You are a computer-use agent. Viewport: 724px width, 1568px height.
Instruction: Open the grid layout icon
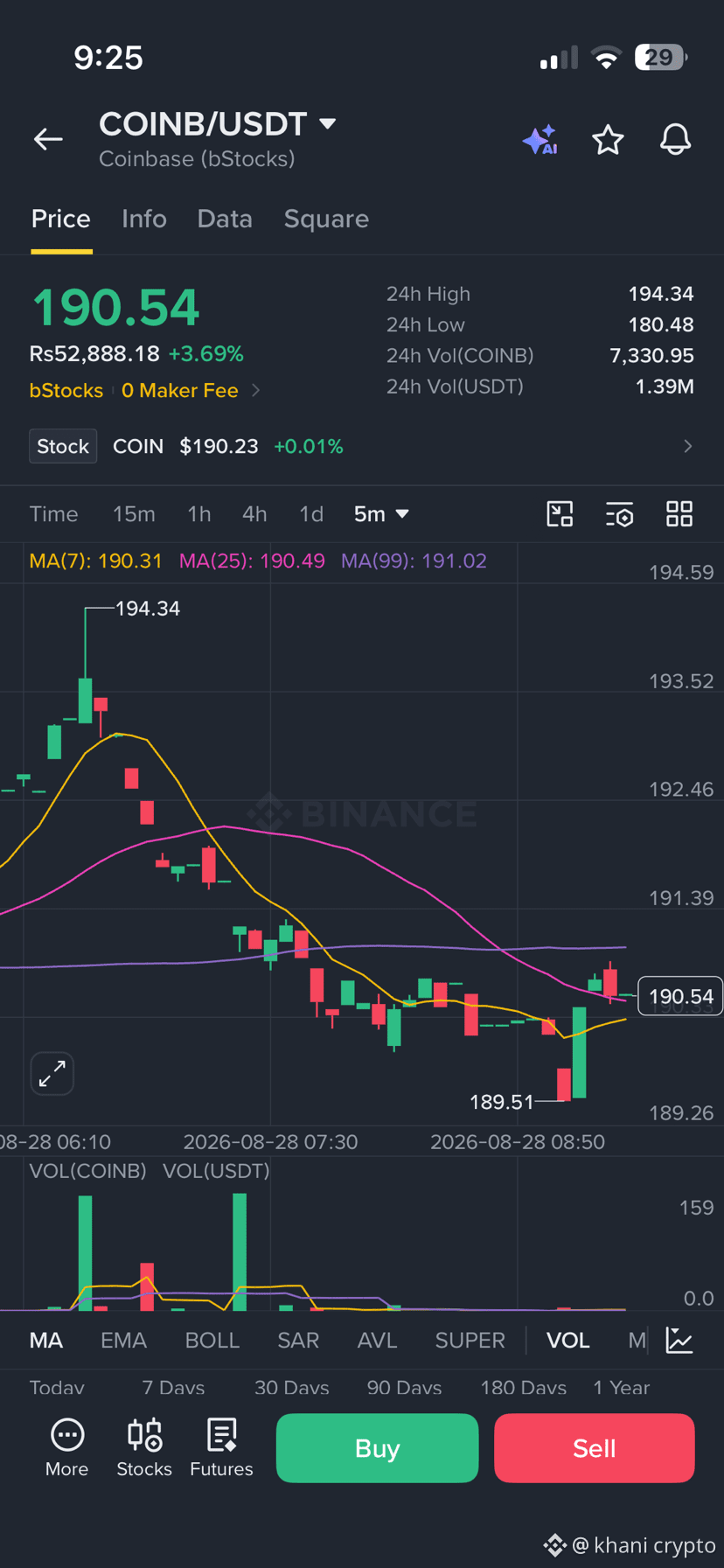tap(679, 514)
